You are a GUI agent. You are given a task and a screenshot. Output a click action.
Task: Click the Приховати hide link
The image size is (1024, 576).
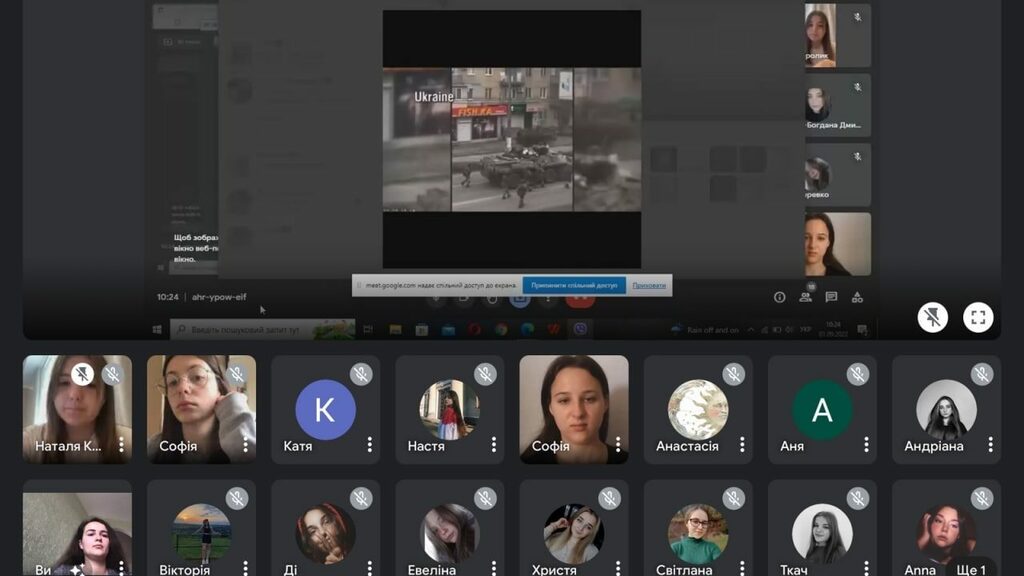648,285
